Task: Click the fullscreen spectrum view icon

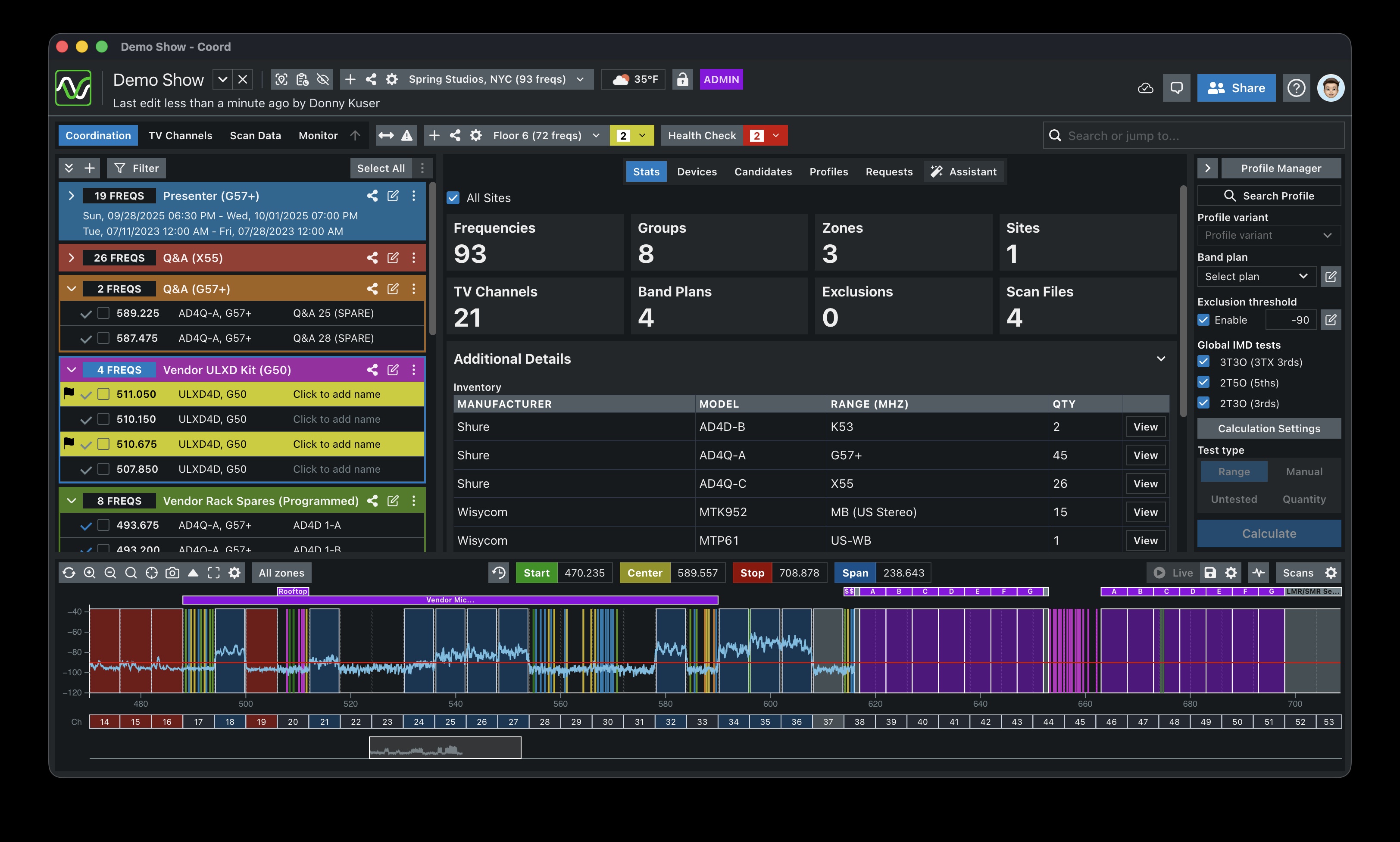Action: click(x=214, y=573)
